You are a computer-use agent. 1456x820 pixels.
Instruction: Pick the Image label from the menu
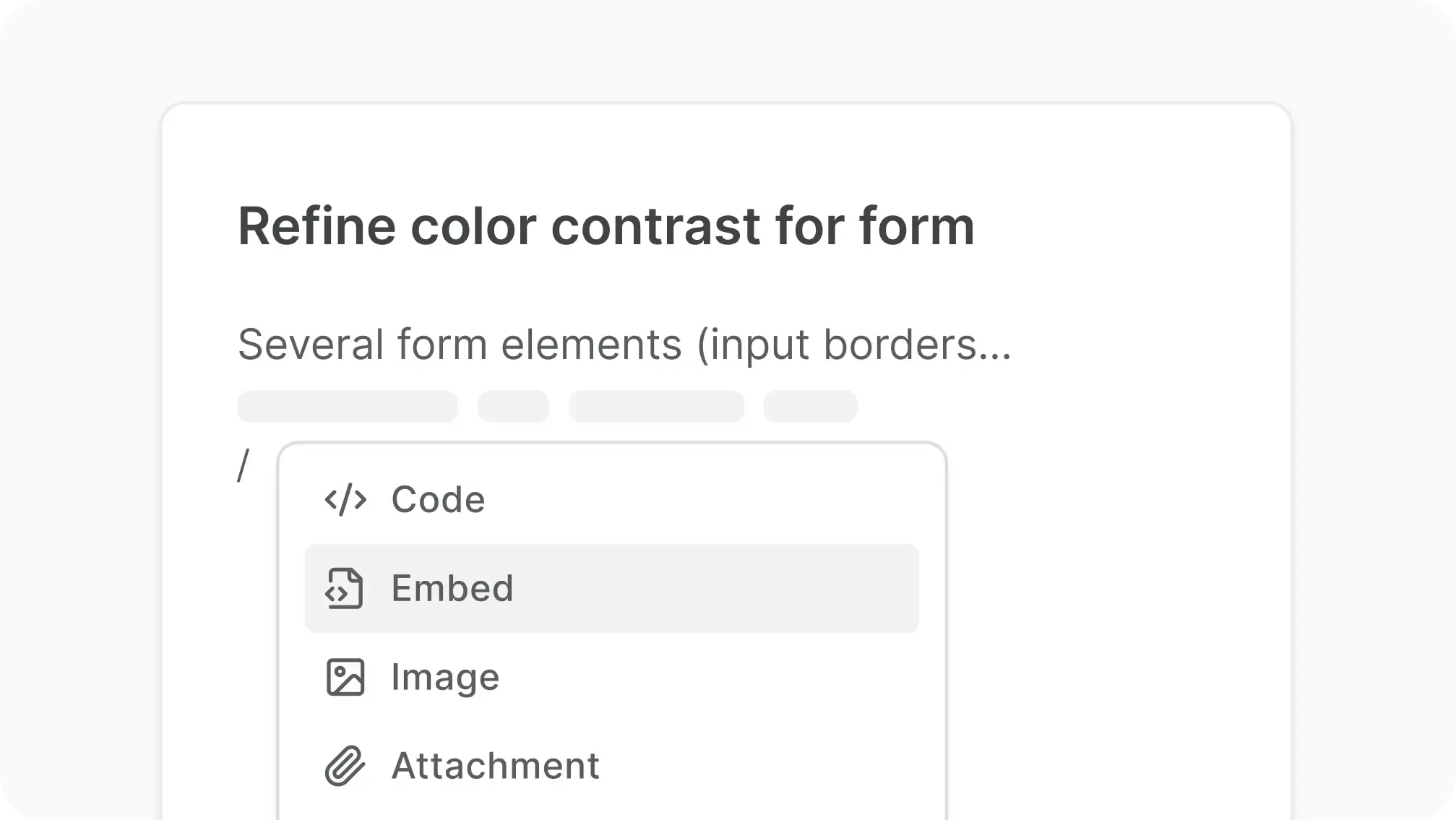click(x=445, y=677)
